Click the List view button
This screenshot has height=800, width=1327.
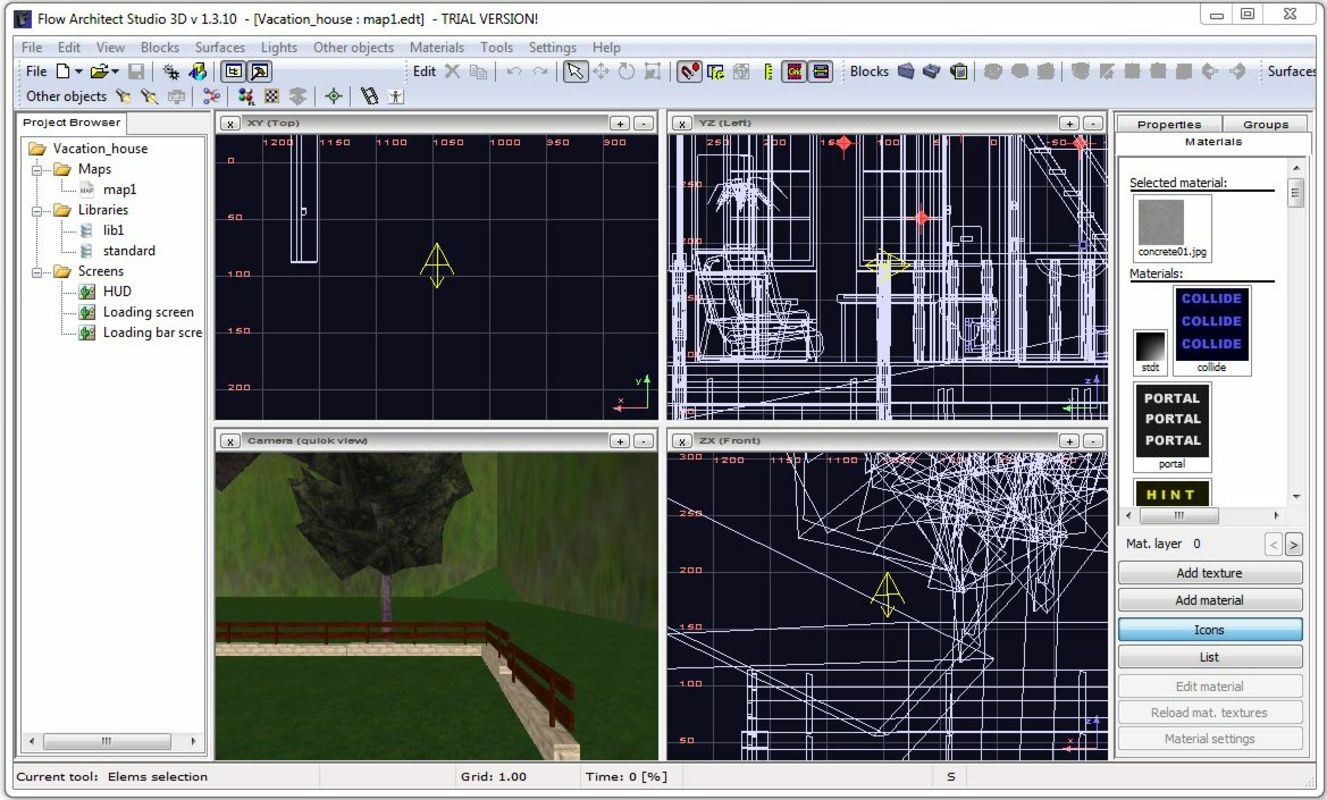(x=1210, y=657)
